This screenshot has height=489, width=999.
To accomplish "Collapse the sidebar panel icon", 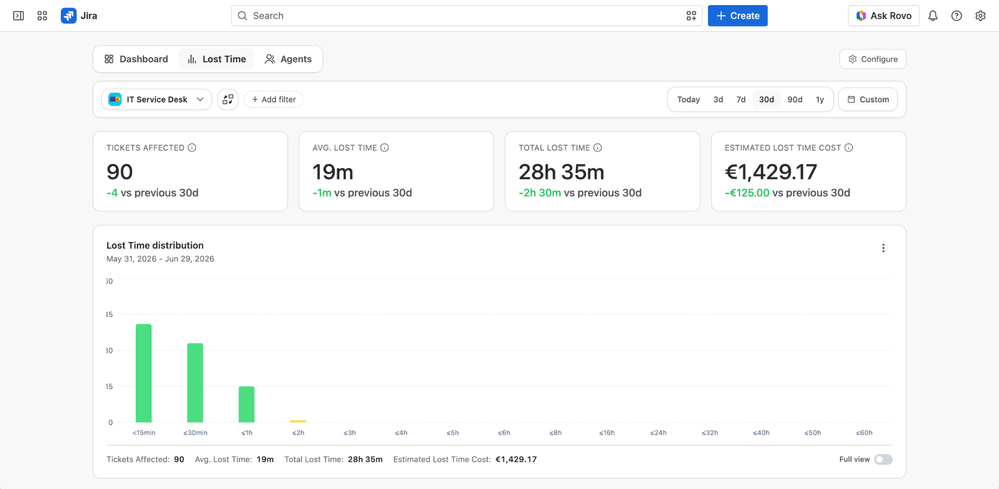I will pyautogui.click(x=18, y=16).
